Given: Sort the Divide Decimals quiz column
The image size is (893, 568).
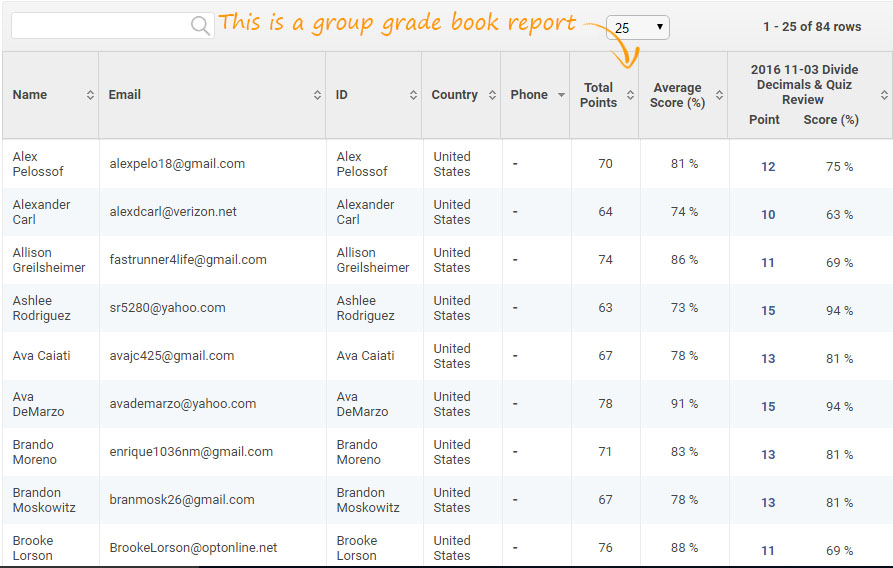Looking at the screenshot, I should coord(884,95).
